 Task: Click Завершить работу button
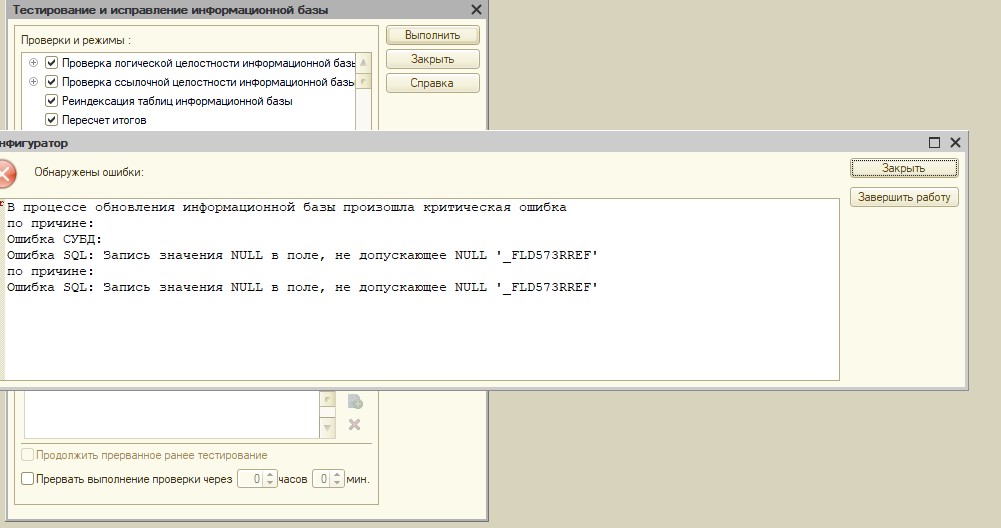tap(904, 197)
